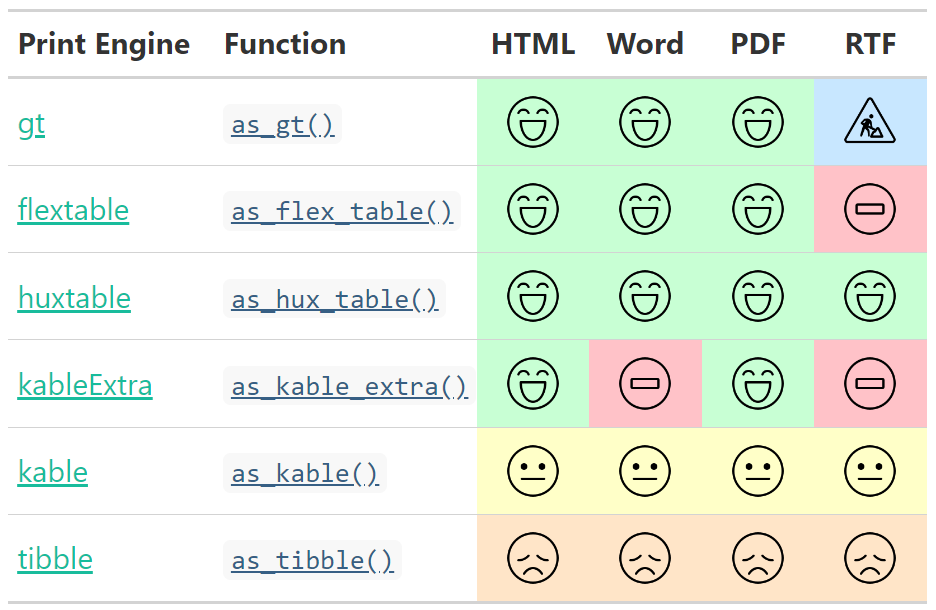Click the sad face in tibble PDF cell
This screenshot has height=610, width=936.
tap(757, 558)
